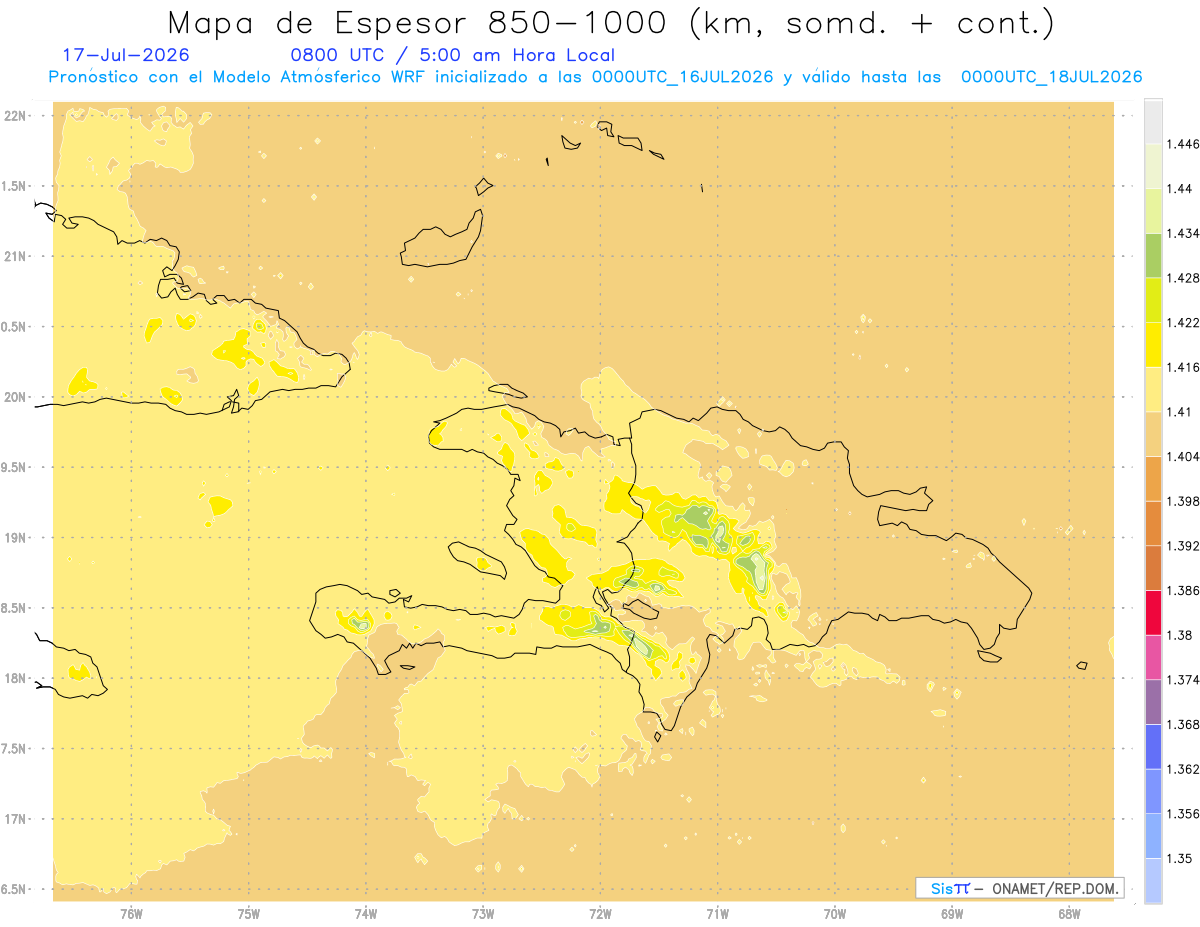Click the longitude label '70W'
This screenshot has height=927, width=1200.
coord(835,913)
